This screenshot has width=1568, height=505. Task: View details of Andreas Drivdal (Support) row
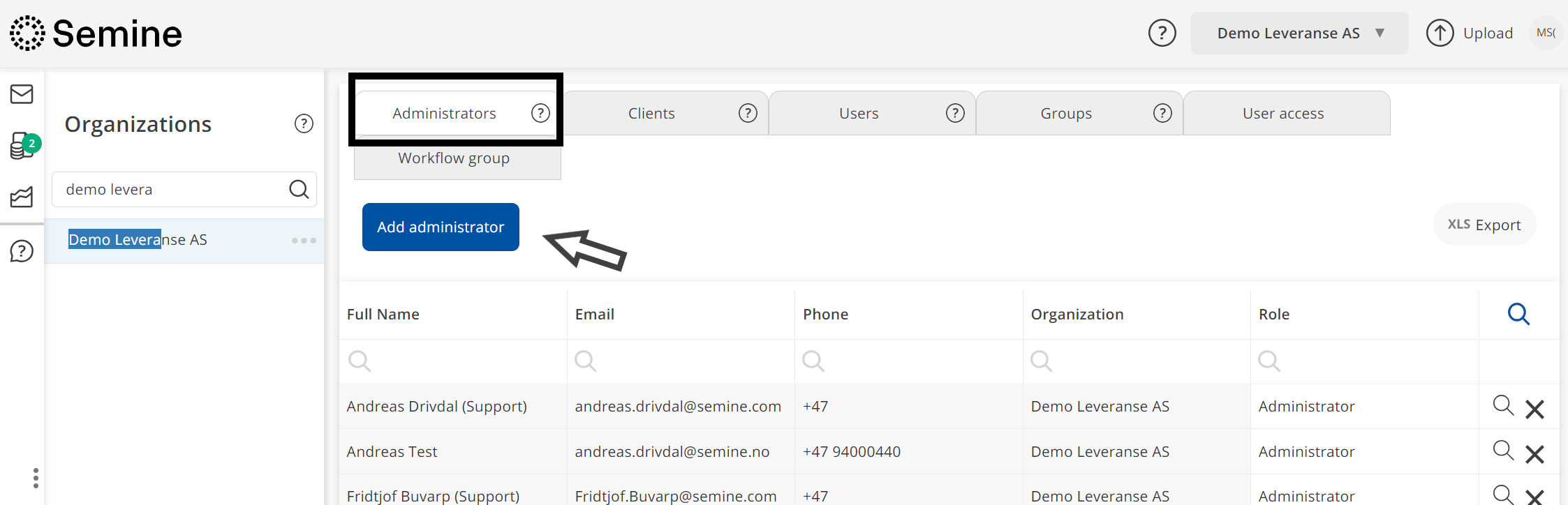coord(1502,405)
